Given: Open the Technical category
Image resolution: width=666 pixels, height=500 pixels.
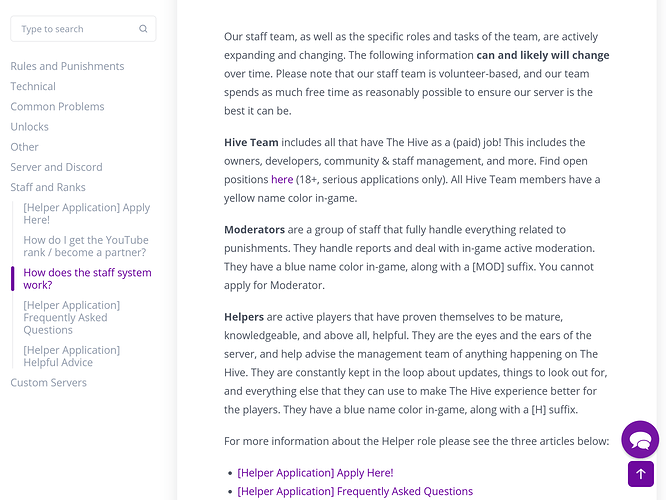Looking at the screenshot, I should click(33, 86).
